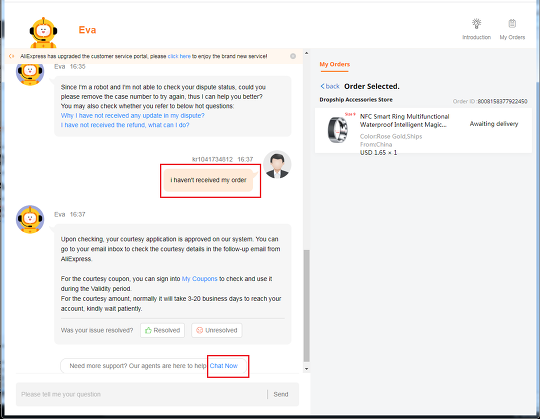The image size is (540, 419).
Task: Focus the 'Please tell me your question' field
Action: tap(141, 394)
